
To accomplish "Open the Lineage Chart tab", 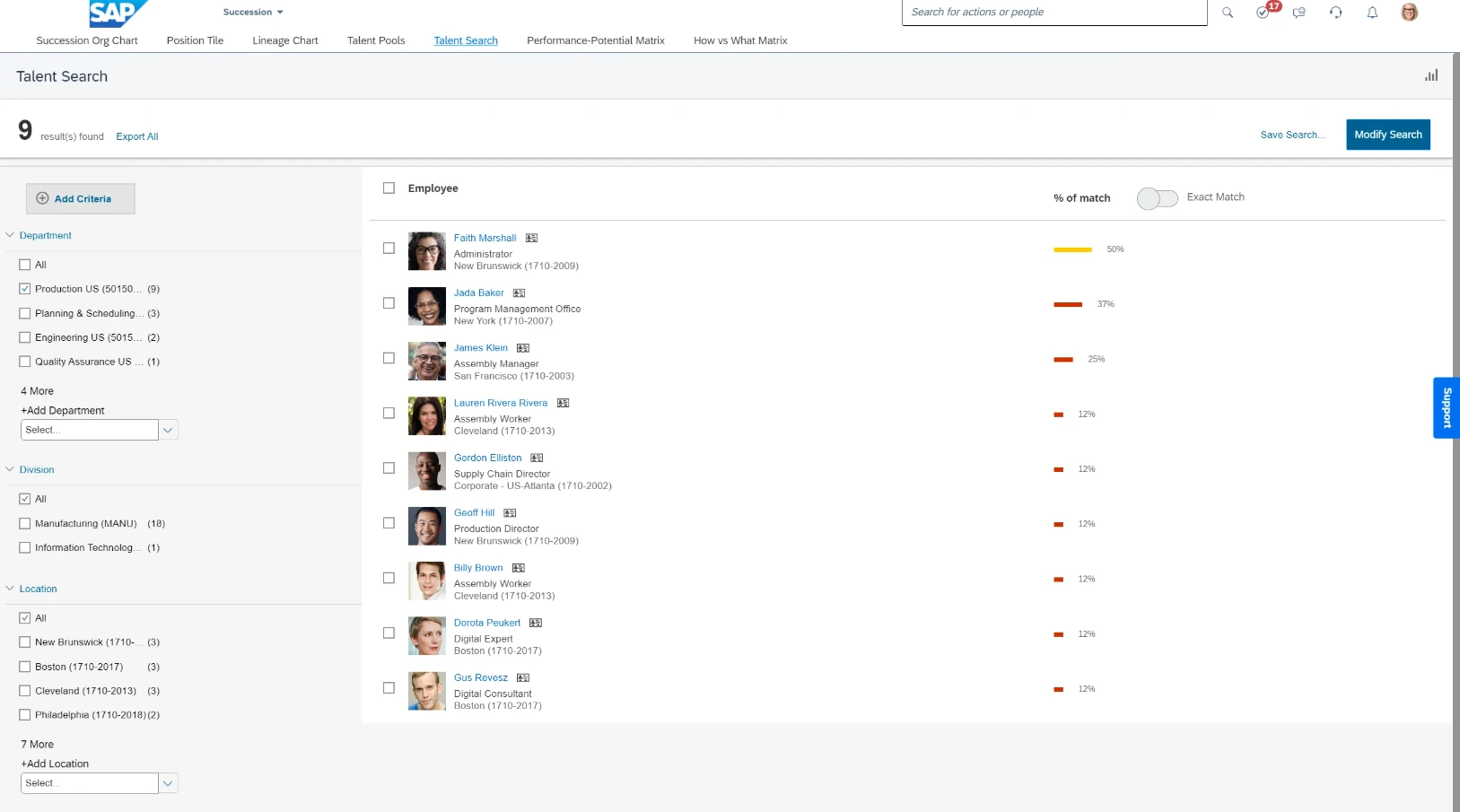I will (285, 40).
